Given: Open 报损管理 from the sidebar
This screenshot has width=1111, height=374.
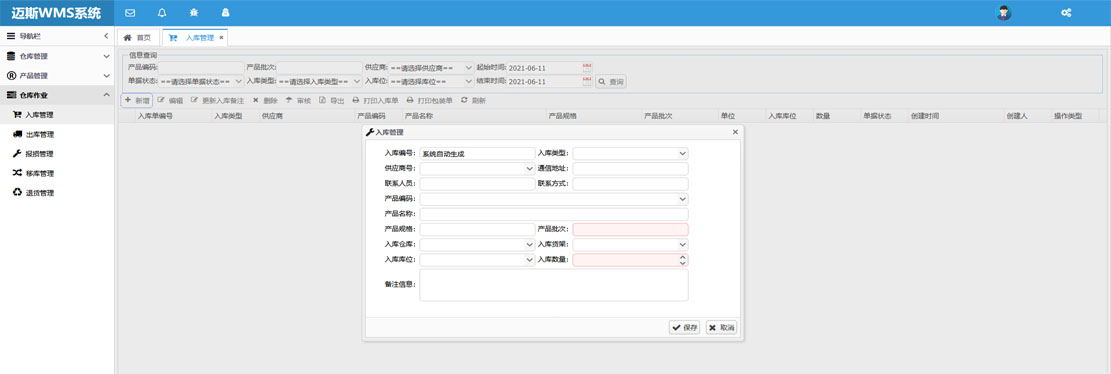Looking at the screenshot, I should pyautogui.click(x=57, y=154).
